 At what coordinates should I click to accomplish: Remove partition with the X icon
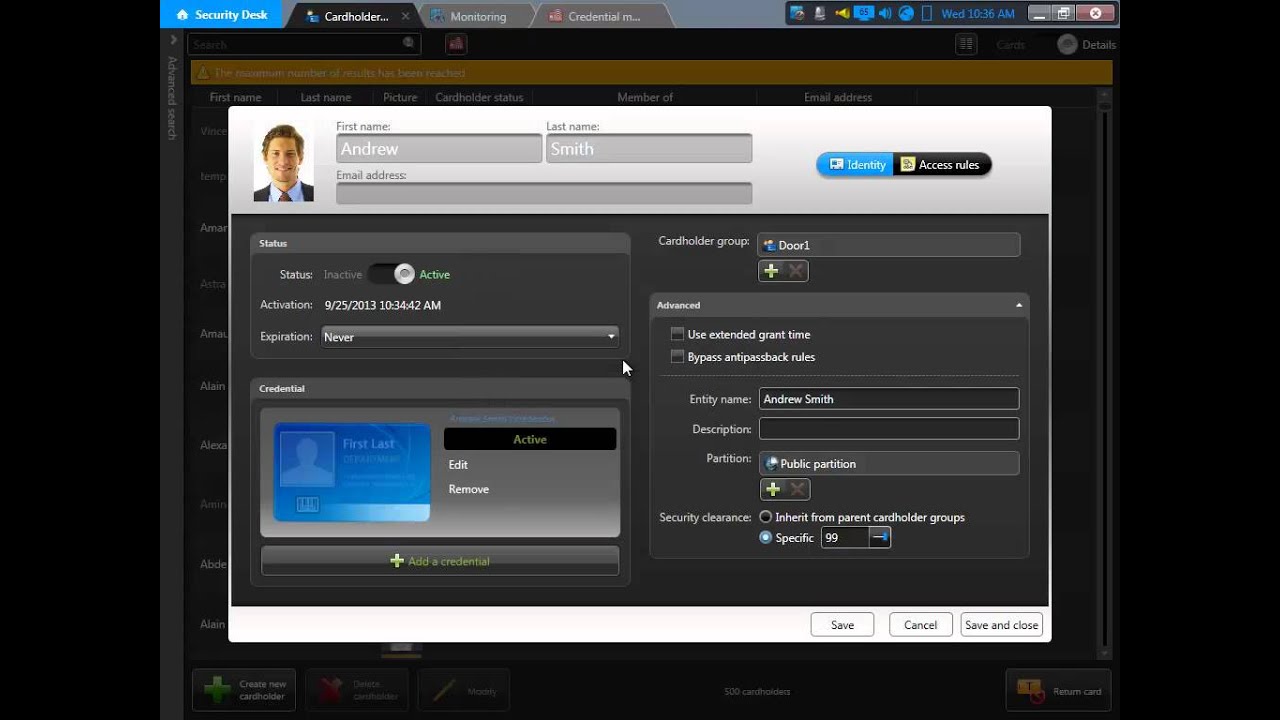[798, 489]
